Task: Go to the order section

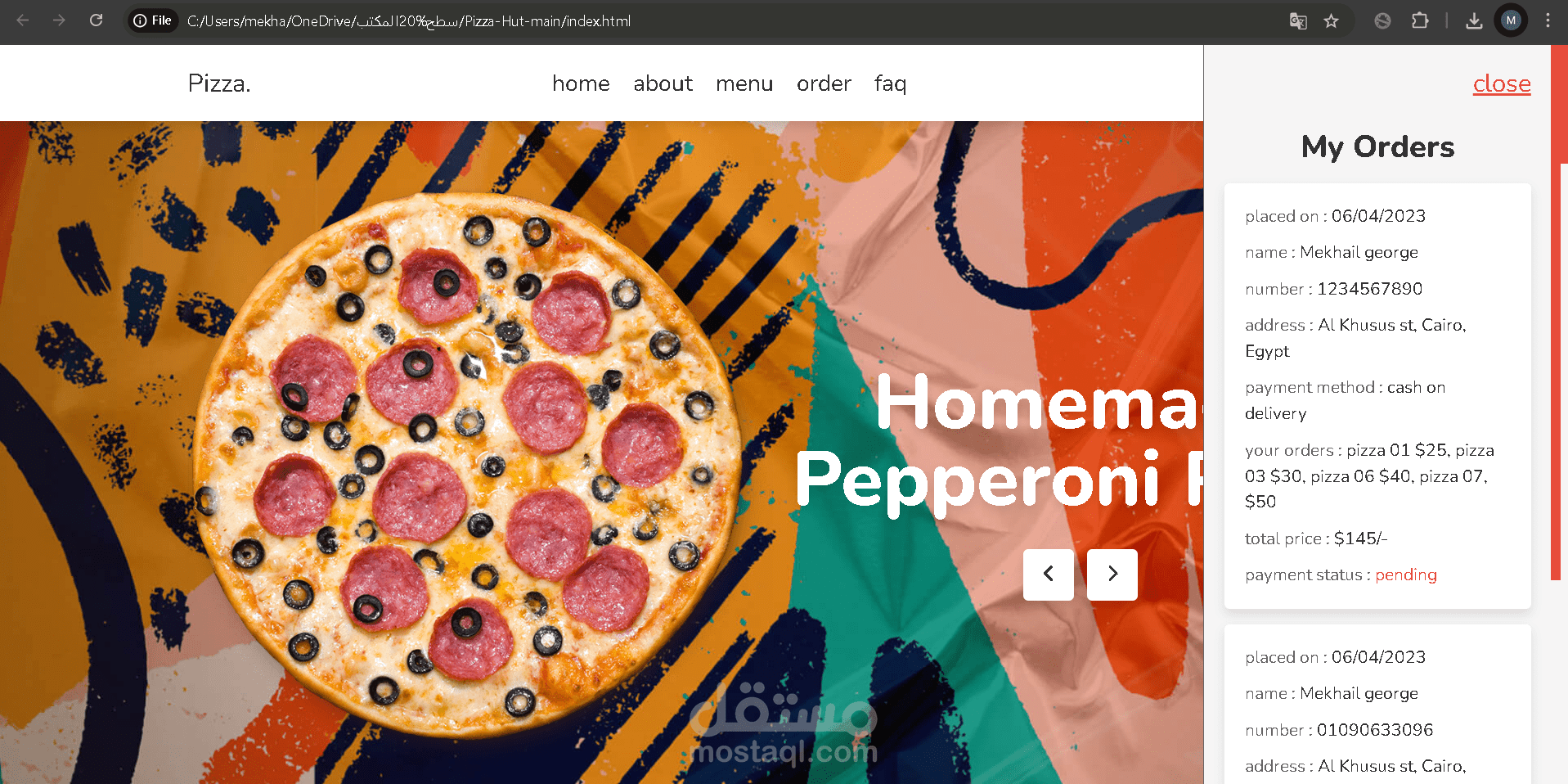Action: point(824,83)
